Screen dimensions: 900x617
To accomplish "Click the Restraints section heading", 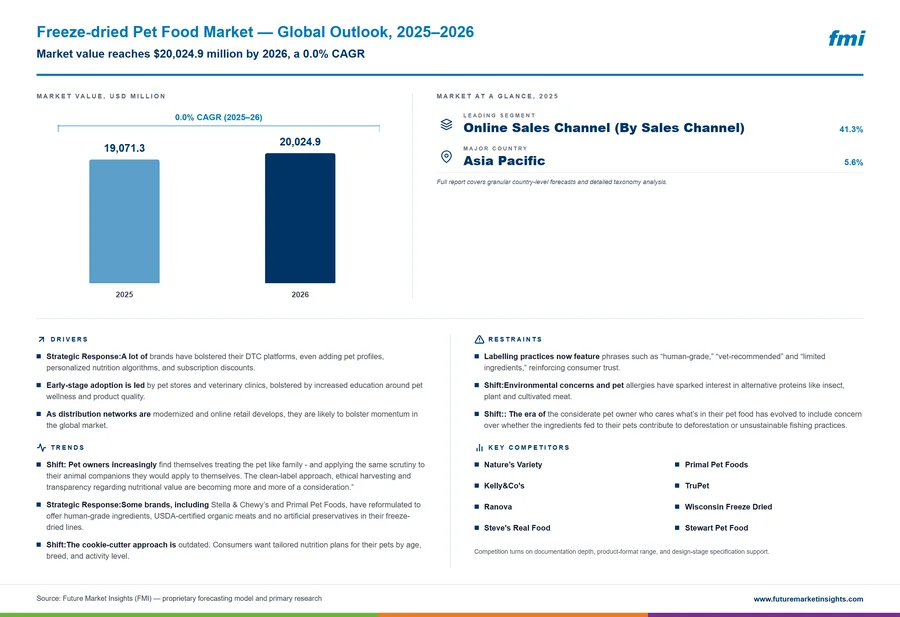I will coord(515,340).
